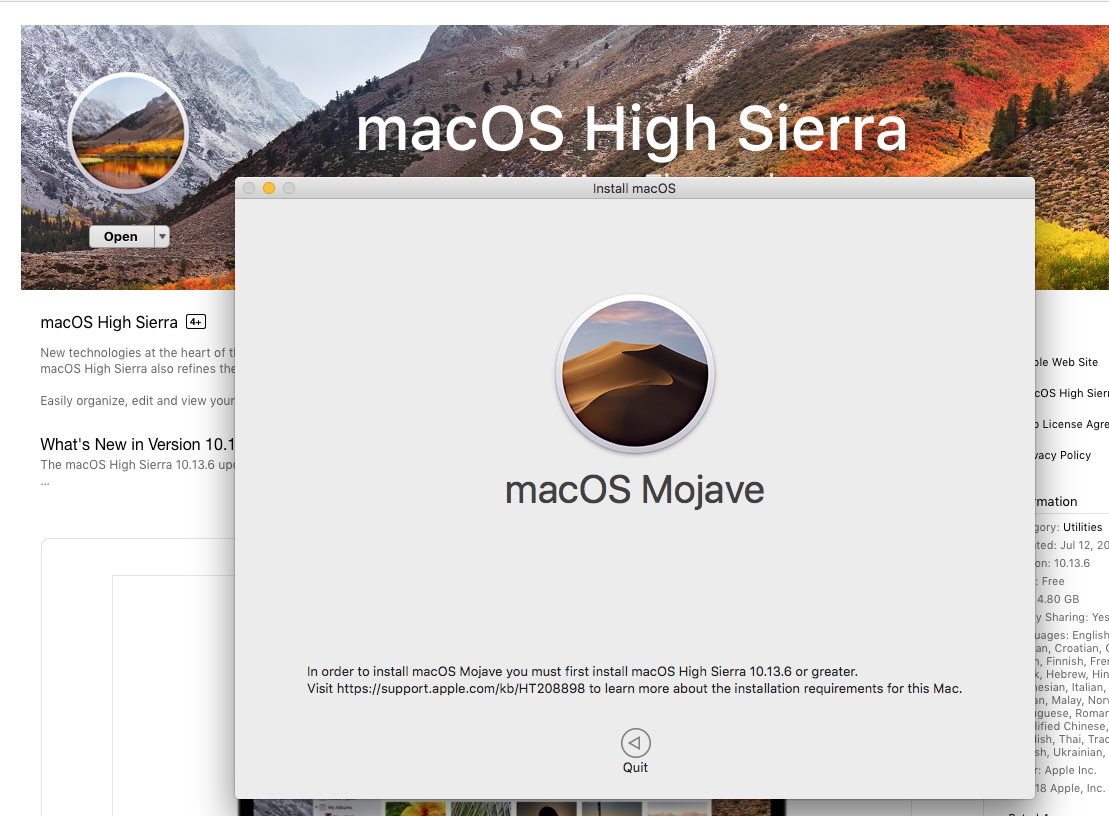The width and height of the screenshot is (1109, 816).
Task: Click the Version 10.13.6 info line
Action: point(1063,564)
